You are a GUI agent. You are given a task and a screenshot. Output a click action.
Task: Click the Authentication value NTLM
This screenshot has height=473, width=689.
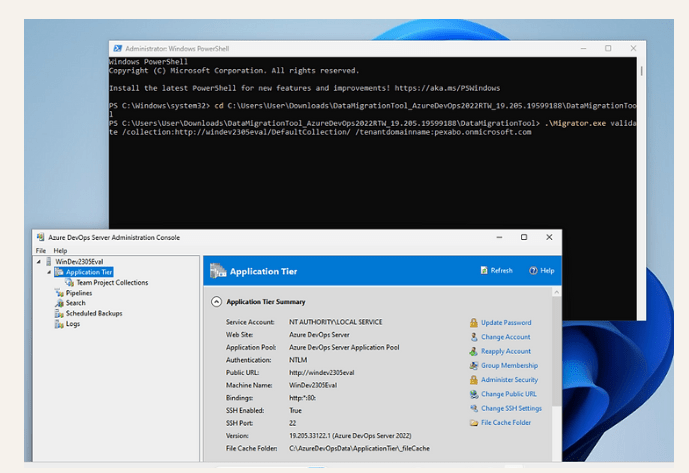pos(298,360)
